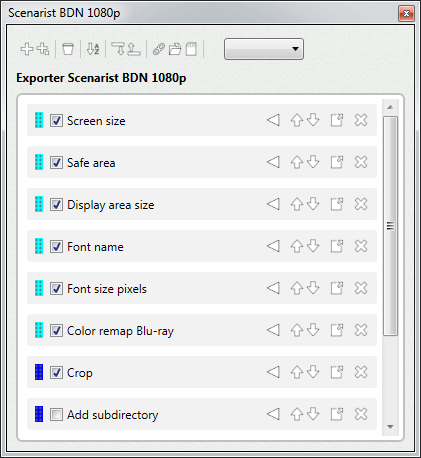The width and height of the screenshot is (421, 458).
Task: Close the Scenarist BDN 1080p window
Action: click(406, 14)
